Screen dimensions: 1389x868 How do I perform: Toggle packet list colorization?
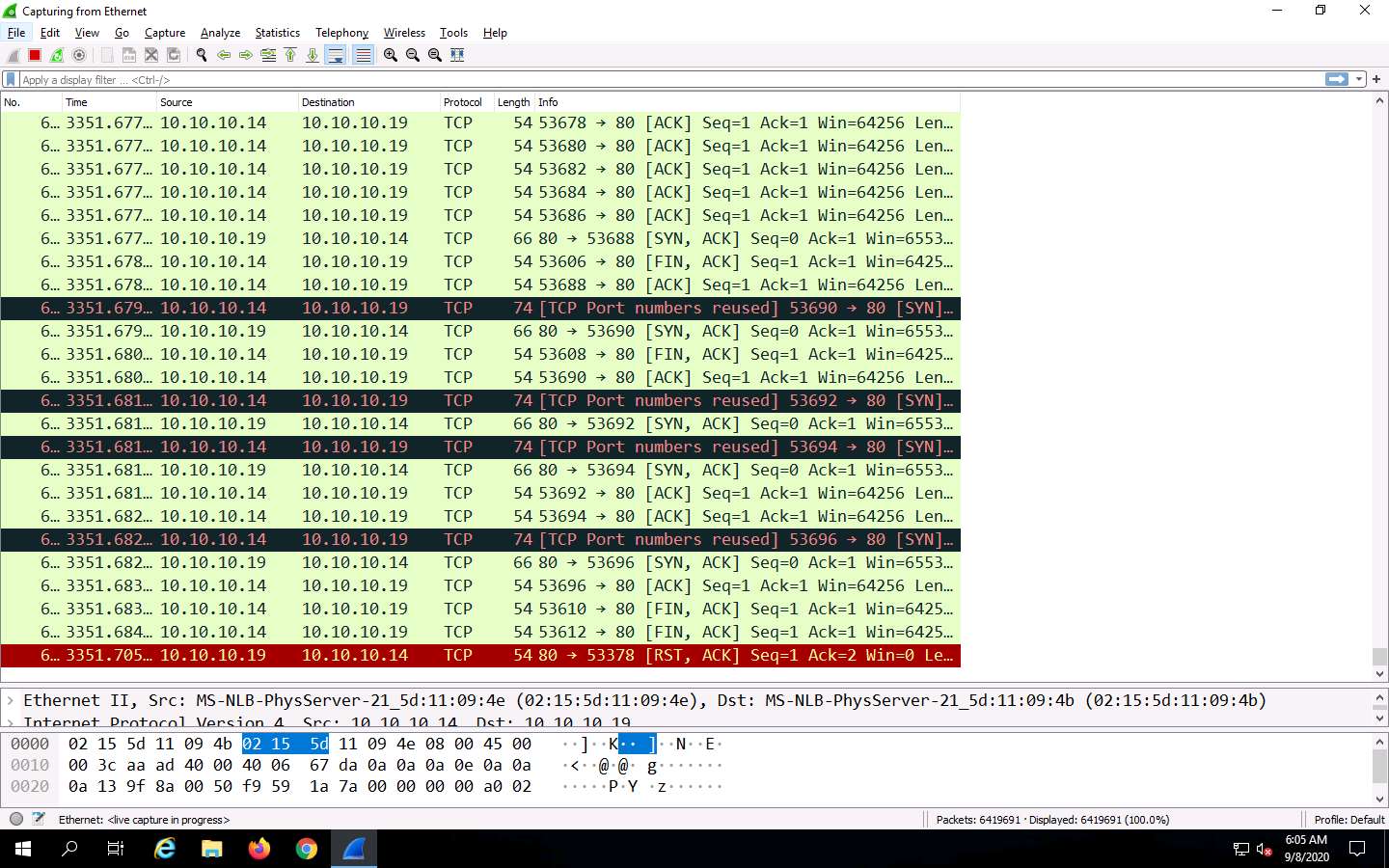click(362, 55)
